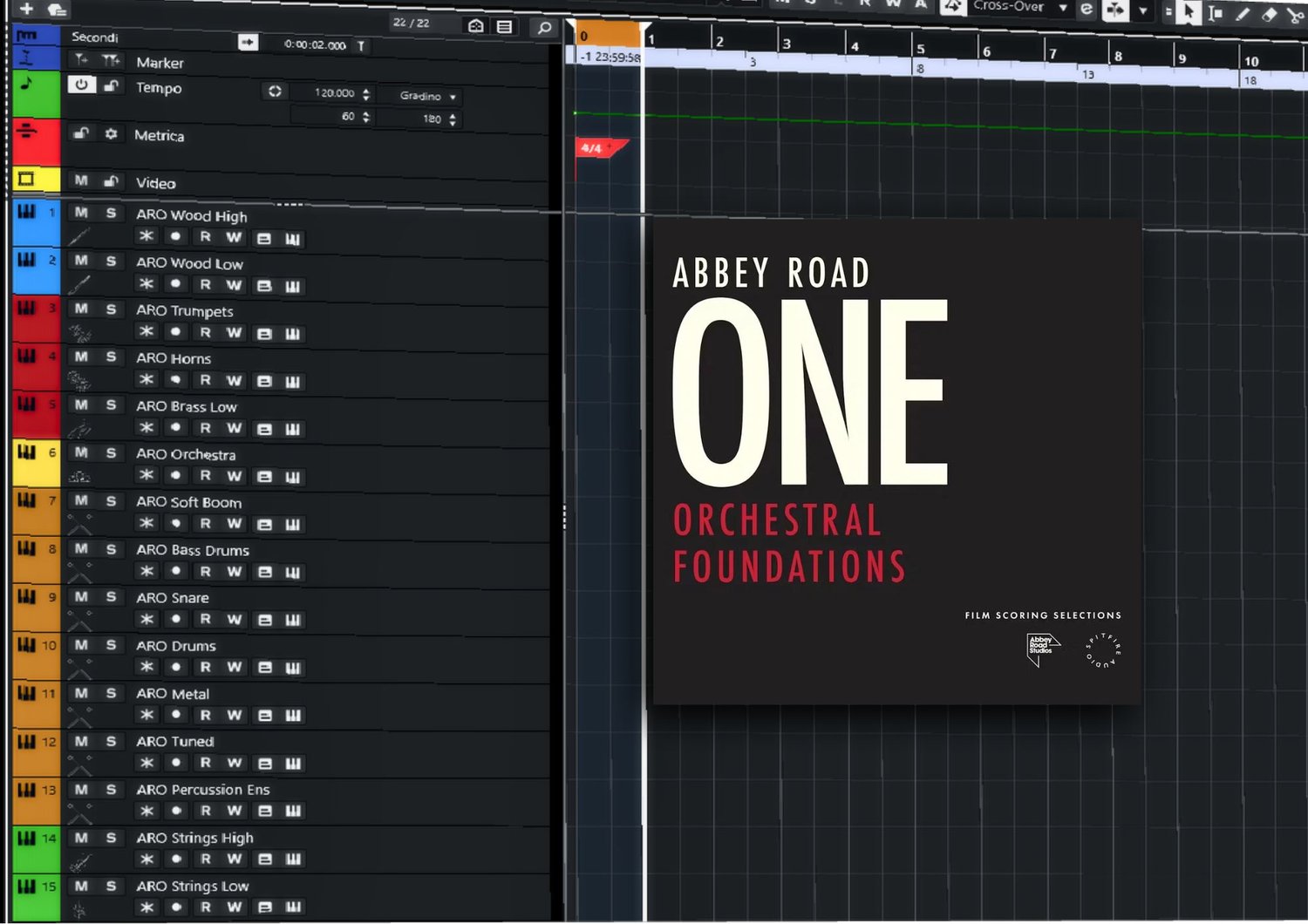
Task: Click the Abbey Road One artwork thumbnail
Action: (x=897, y=461)
